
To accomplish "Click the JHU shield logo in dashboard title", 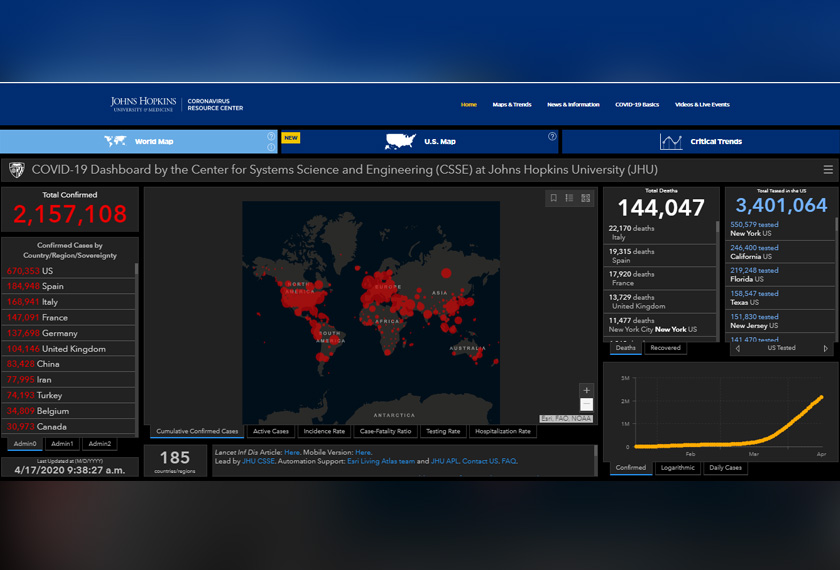I will pos(17,170).
